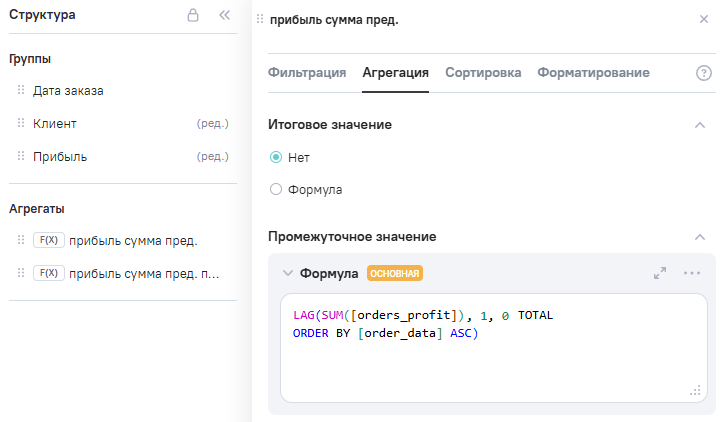Open the Сортировка tab
Screen dimensions: 728x422
click(483, 73)
